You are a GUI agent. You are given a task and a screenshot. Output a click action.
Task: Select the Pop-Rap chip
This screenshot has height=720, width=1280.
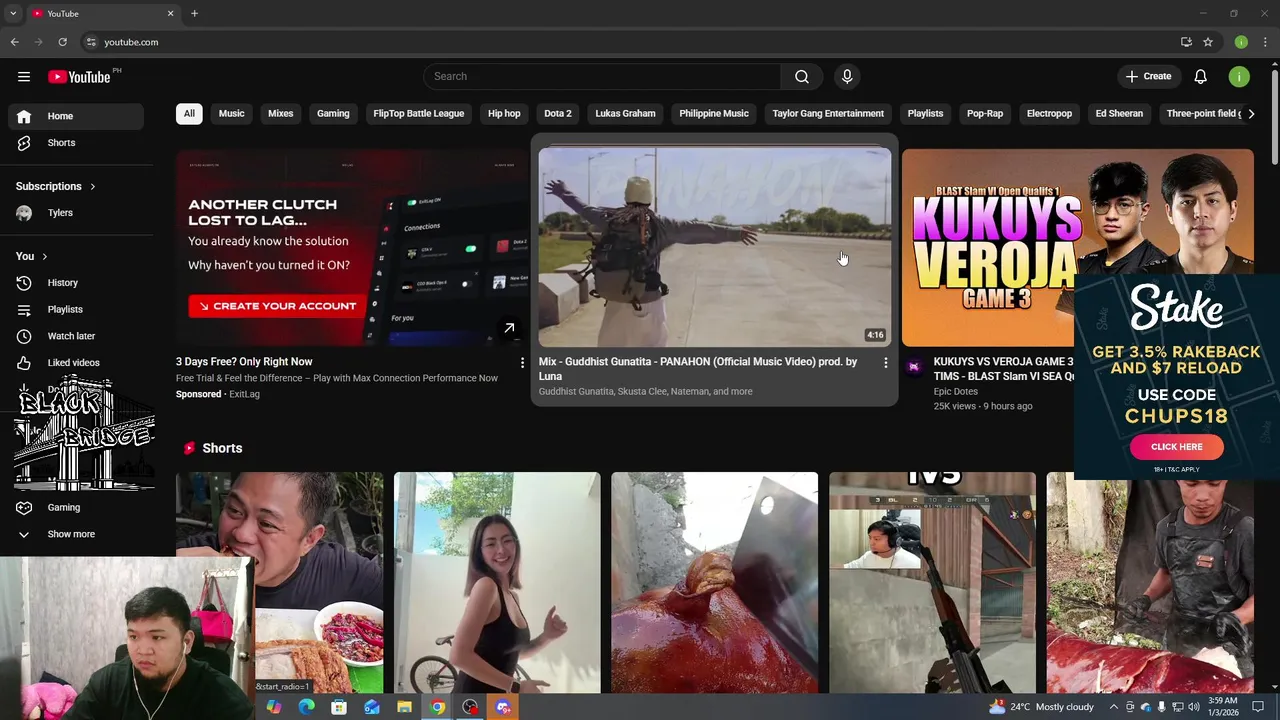[985, 114]
